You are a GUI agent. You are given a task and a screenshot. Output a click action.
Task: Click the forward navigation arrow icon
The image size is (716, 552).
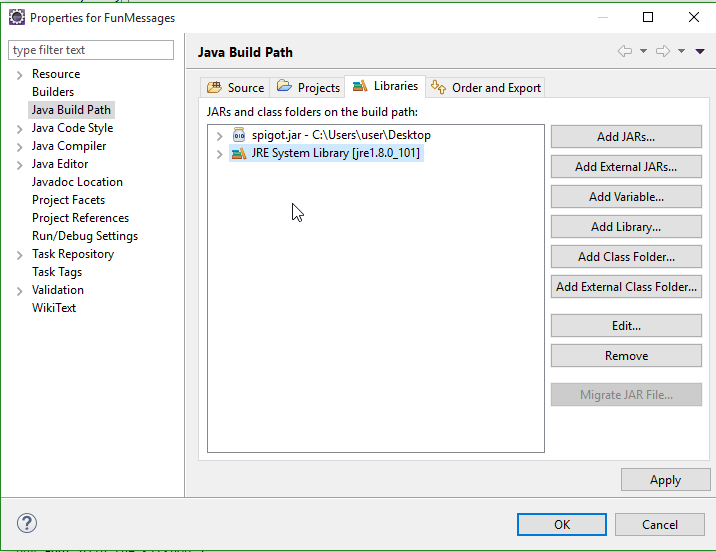[x=663, y=51]
